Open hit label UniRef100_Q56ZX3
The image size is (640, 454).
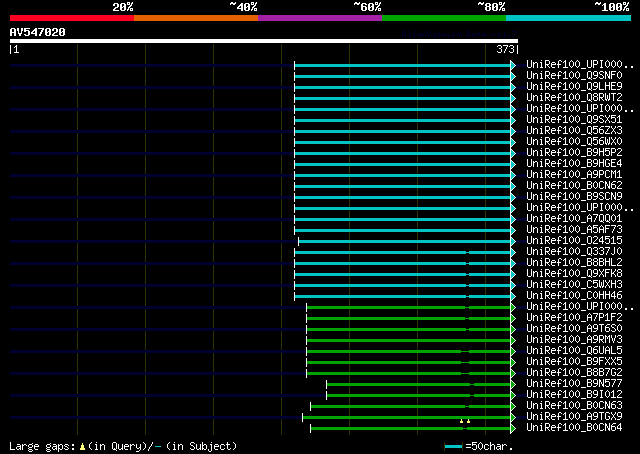click(x=574, y=131)
